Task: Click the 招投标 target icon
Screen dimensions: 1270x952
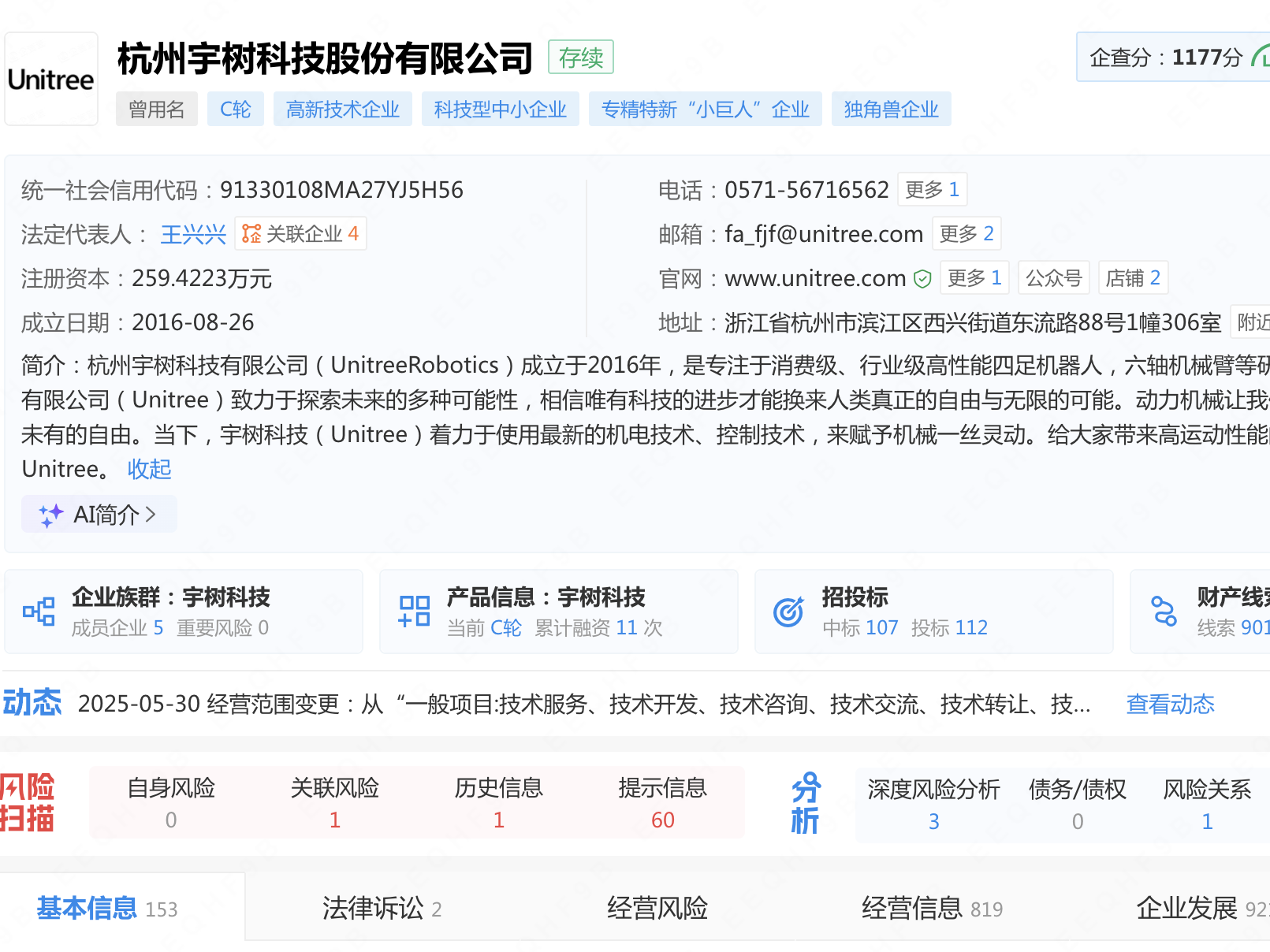Action: [788, 612]
